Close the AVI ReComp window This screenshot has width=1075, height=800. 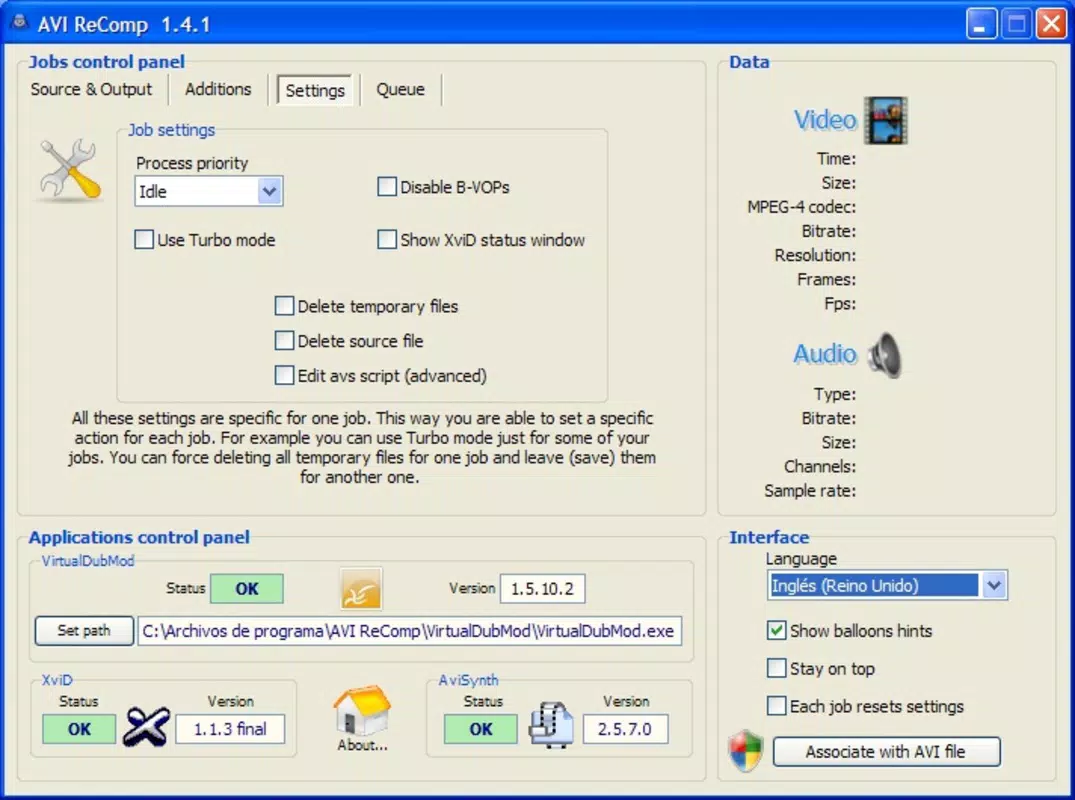tap(1051, 25)
